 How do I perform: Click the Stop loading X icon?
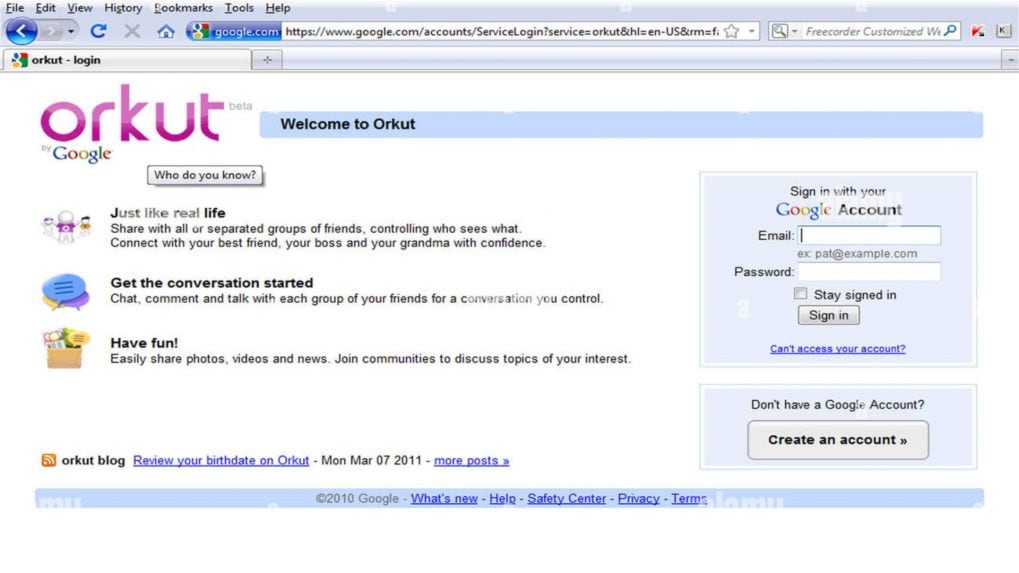tap(132, 31)
